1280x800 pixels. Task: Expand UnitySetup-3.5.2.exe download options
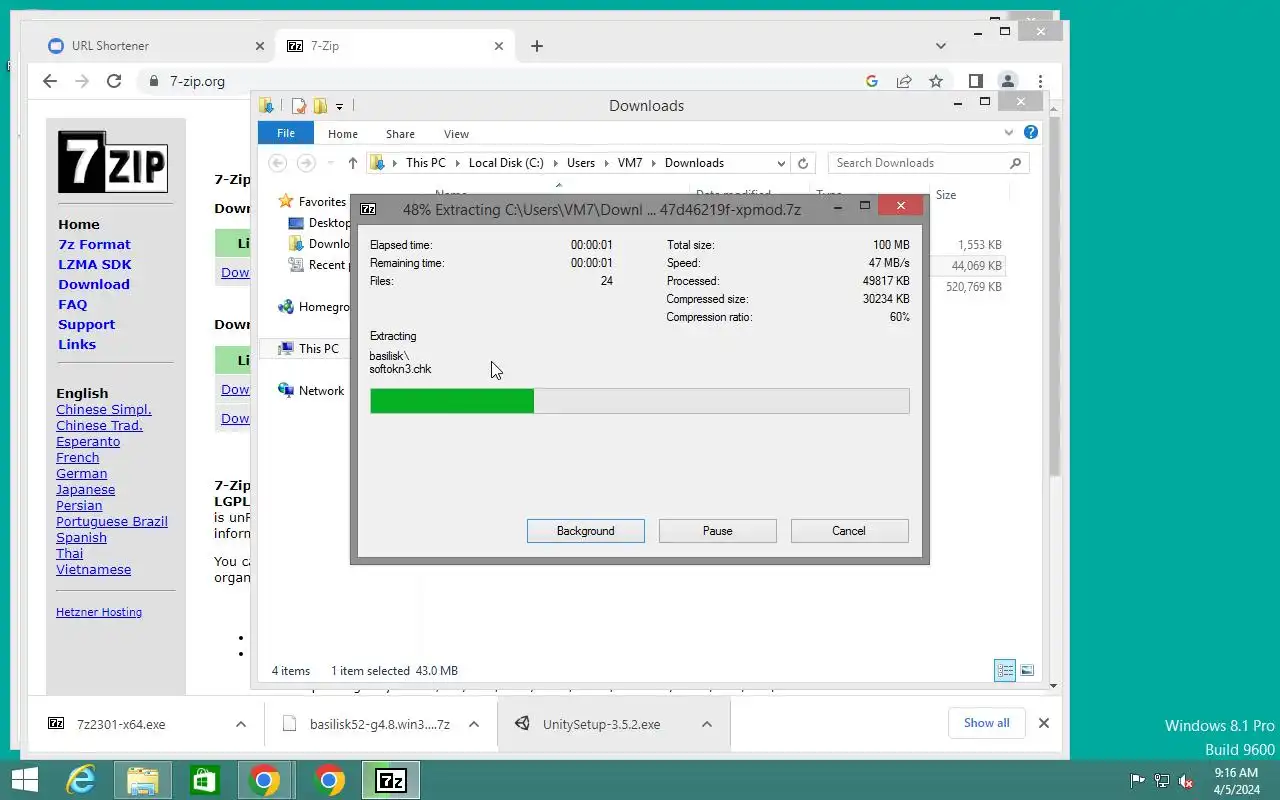pyautogui.click(x=707, y=724)
